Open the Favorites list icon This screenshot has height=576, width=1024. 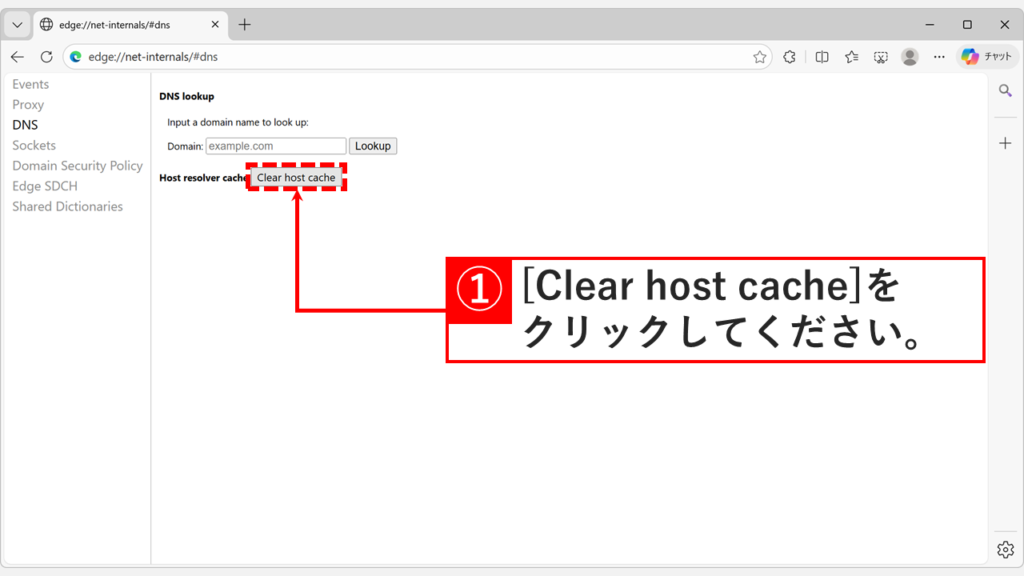[851, 57]
